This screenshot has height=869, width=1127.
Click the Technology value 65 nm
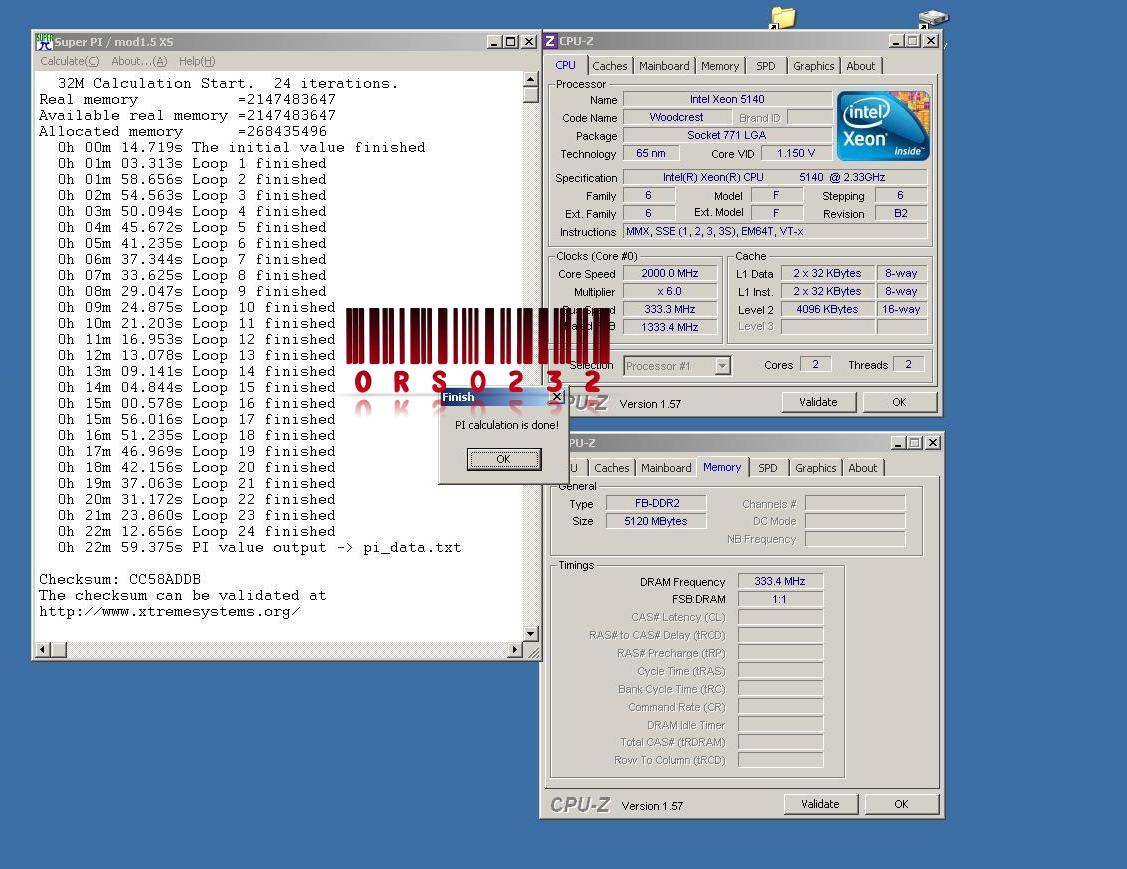[x=650, y=153]
